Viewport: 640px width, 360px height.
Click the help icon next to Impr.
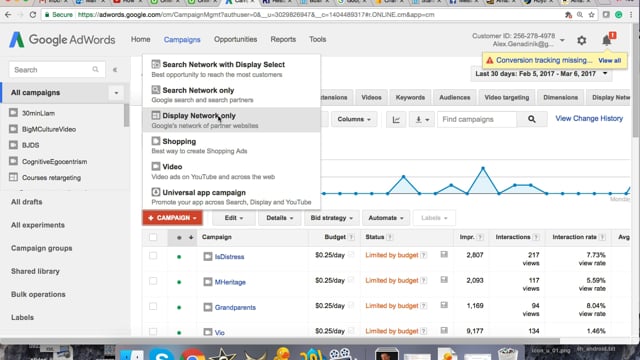click(x=480, y=237)
